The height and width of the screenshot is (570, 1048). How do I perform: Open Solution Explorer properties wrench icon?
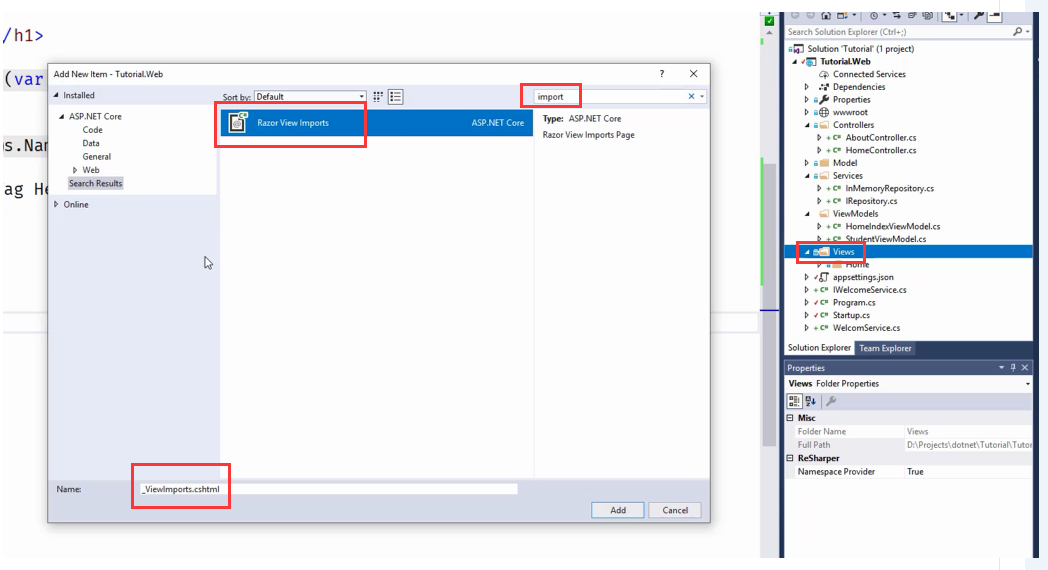point(978,15)
